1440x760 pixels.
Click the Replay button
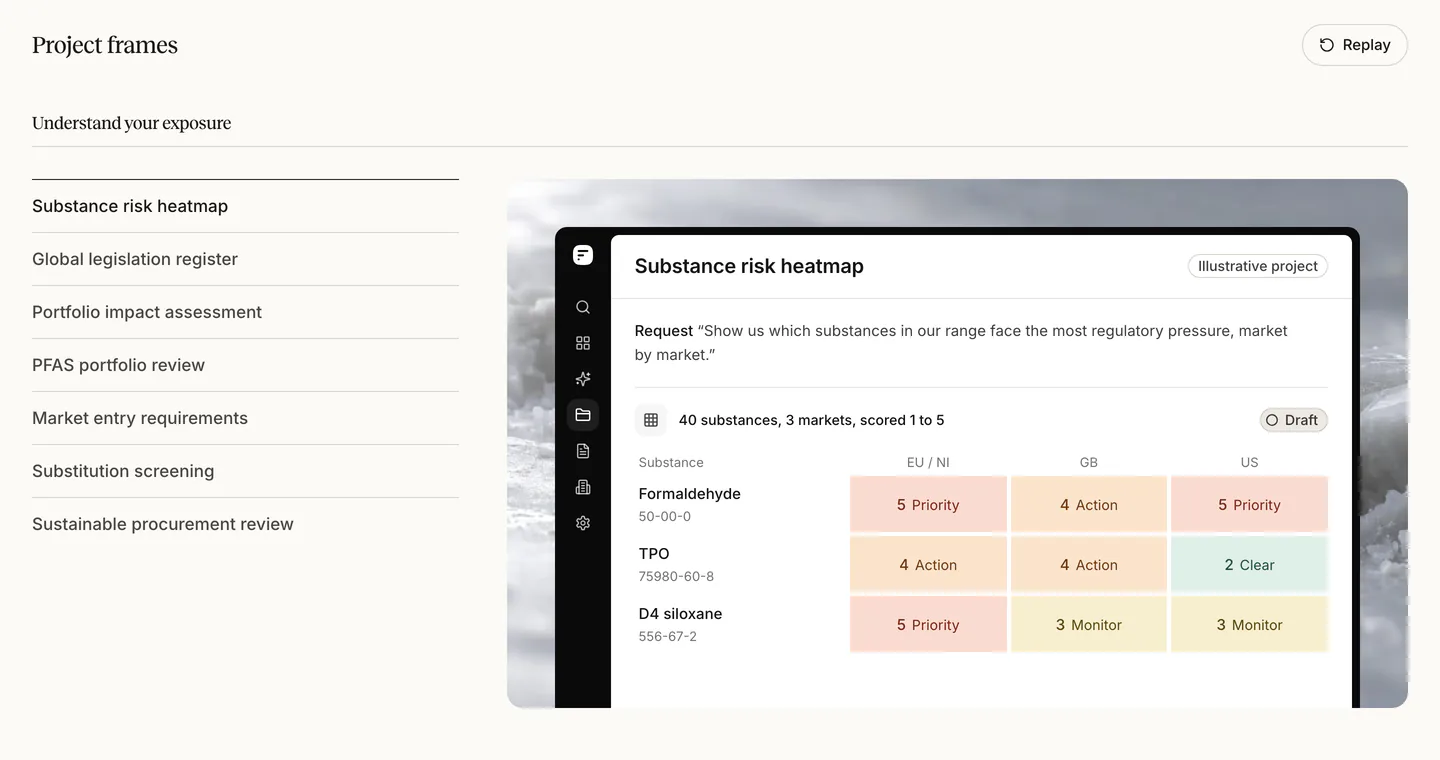coord(1355,45)
